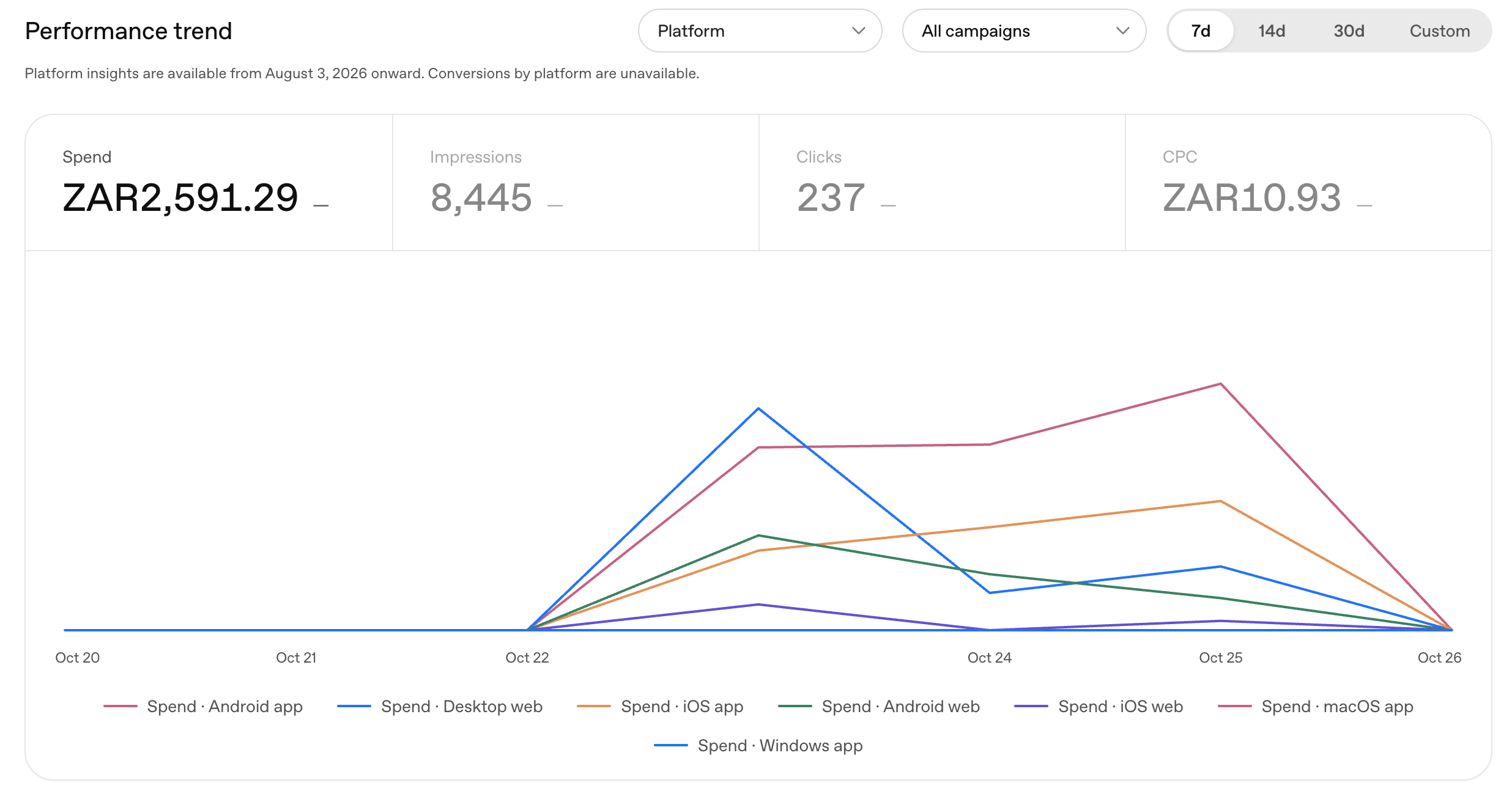Click the 8,445 impressions value
1512x802 pixels.
point(481,198)
